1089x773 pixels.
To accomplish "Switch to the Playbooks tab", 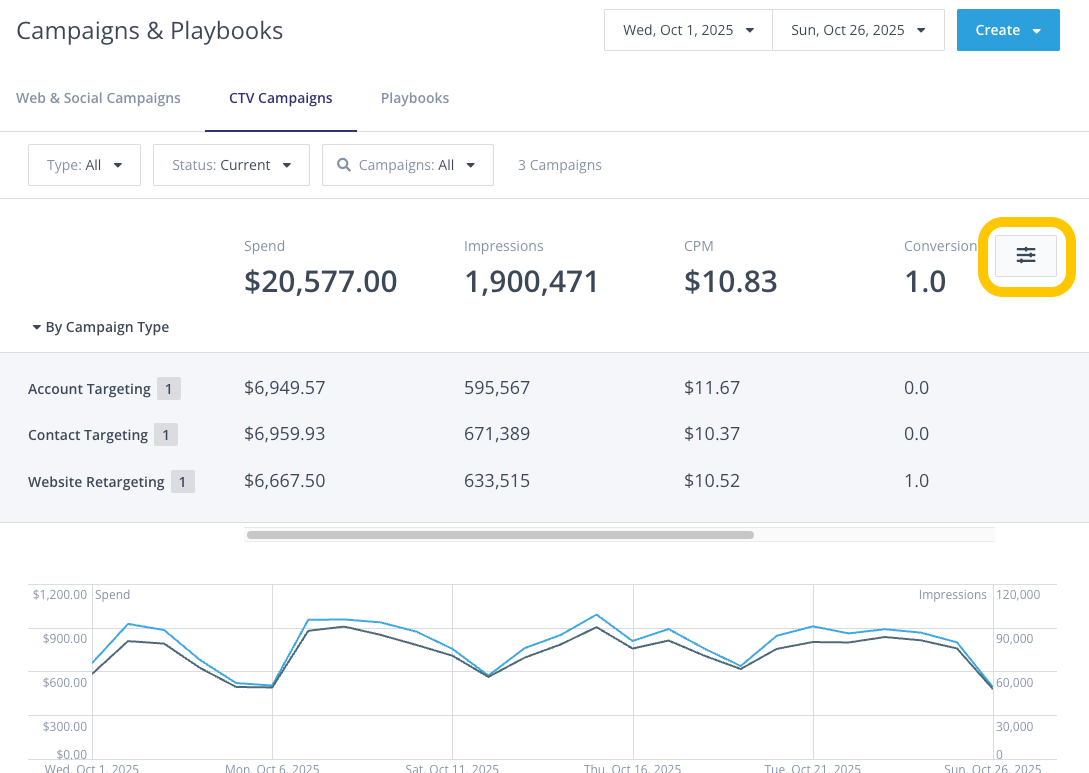I will click(x=414, y=98).
